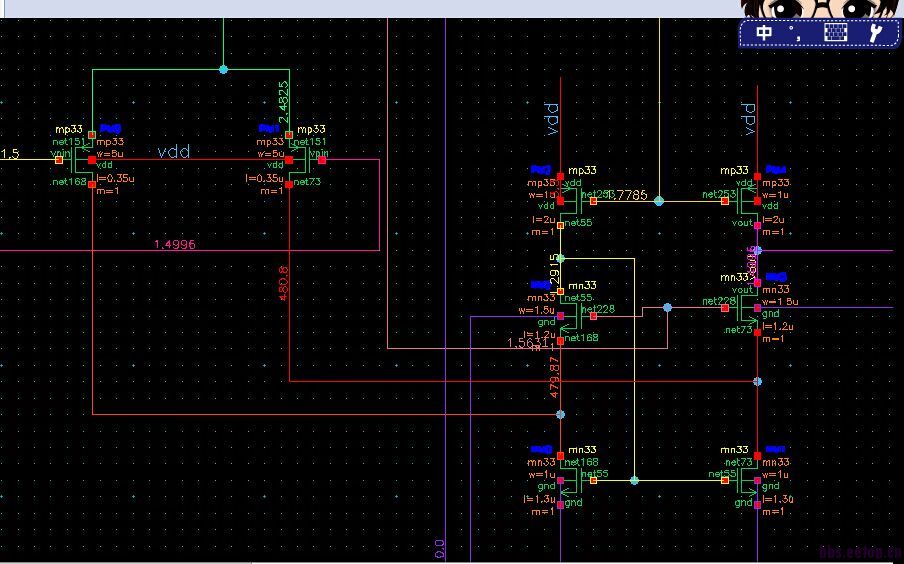The height and width of the screenshot is (564, 904).
Task: Open IME settings wrench icon
Action: (875, 32)
